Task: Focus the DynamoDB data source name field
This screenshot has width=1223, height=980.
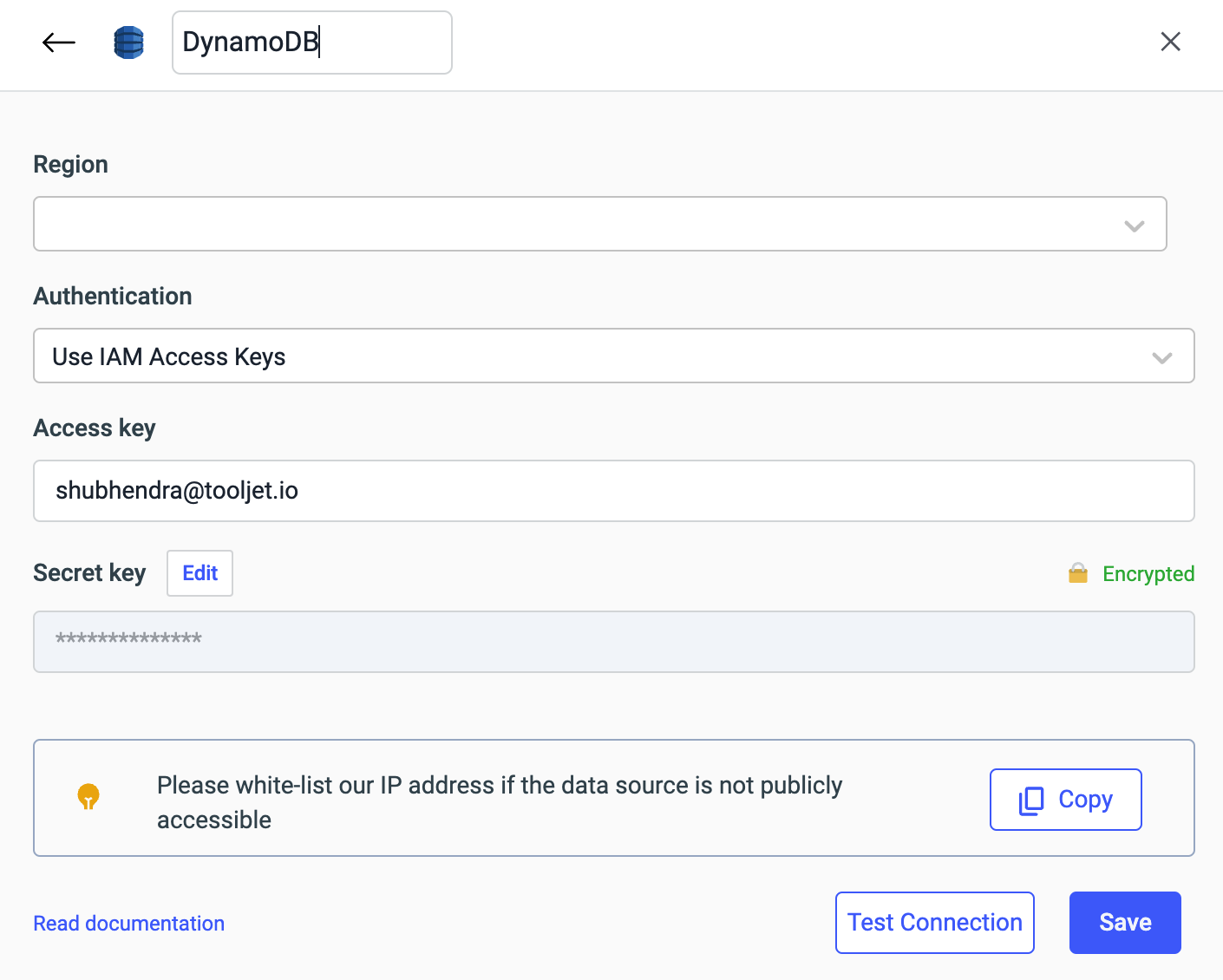Action: pyautogui.click(x=311, y=42)
